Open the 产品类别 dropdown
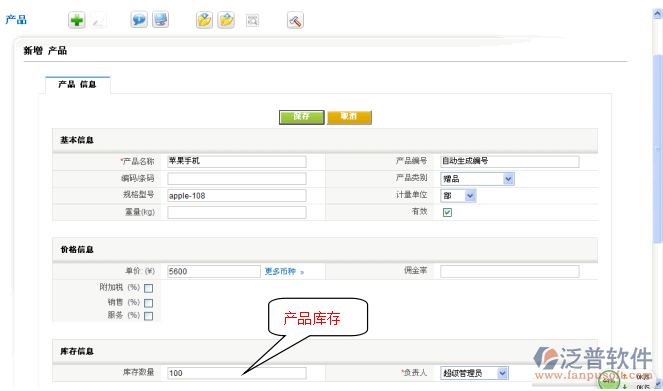Viewport: 663px width, 391px height. (477, 179)
